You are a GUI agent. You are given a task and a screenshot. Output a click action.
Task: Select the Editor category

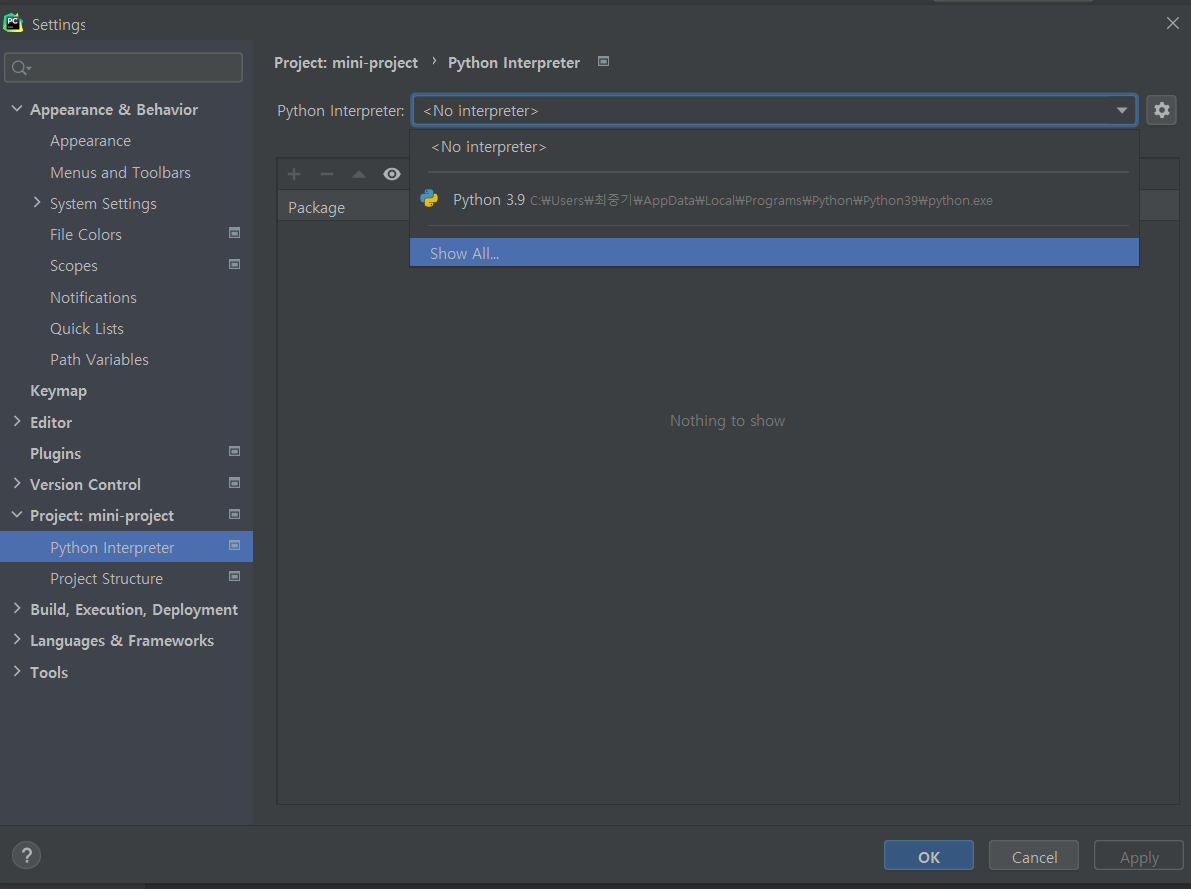51,422
